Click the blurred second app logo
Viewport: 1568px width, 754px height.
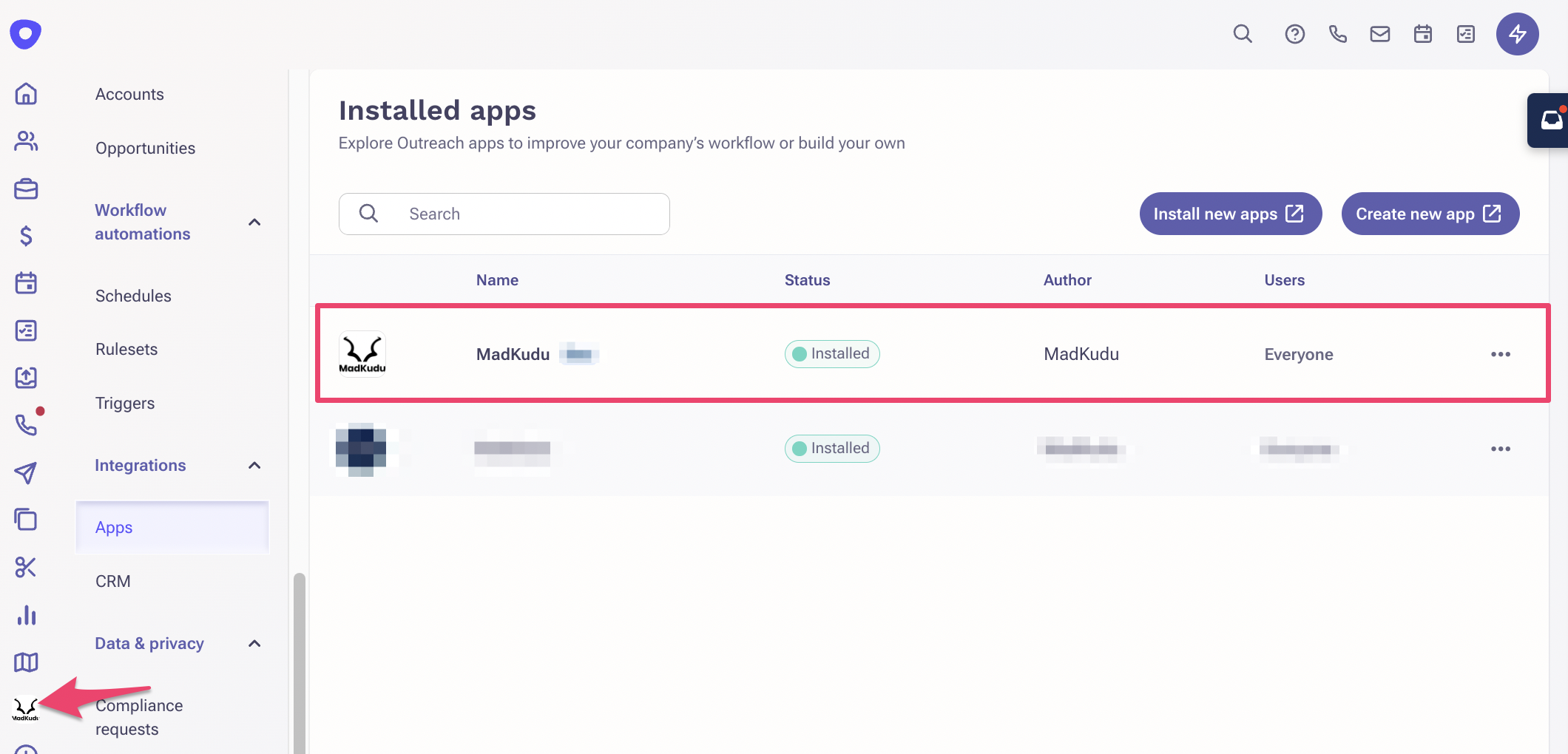pyautogui.click(x=361, y=449)
